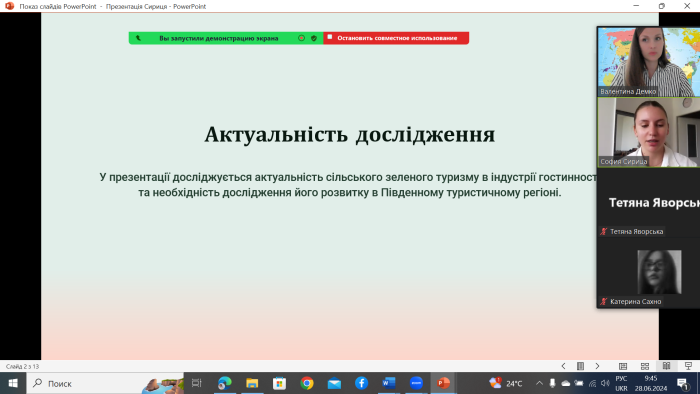The width and height of the screenshot is (700, 394).
Task: Click the Zoom recording indicator icon
Action: [x=301, y=38]
